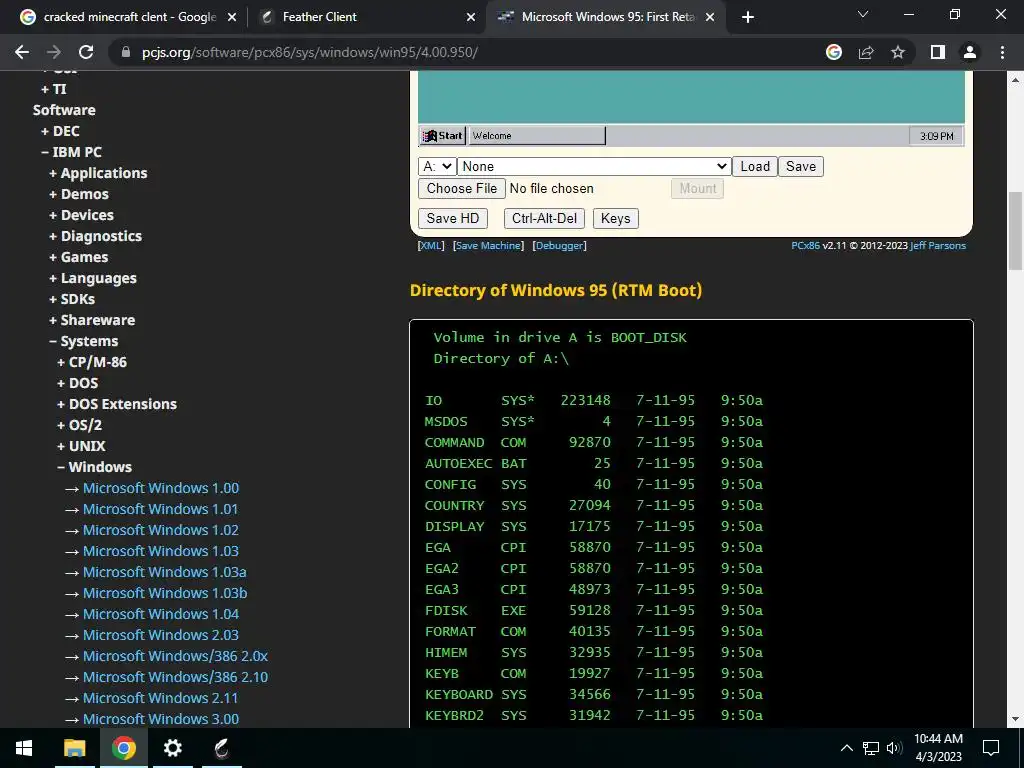Open Microsoft Windows 1.03a link

click(x=165, y=572)
